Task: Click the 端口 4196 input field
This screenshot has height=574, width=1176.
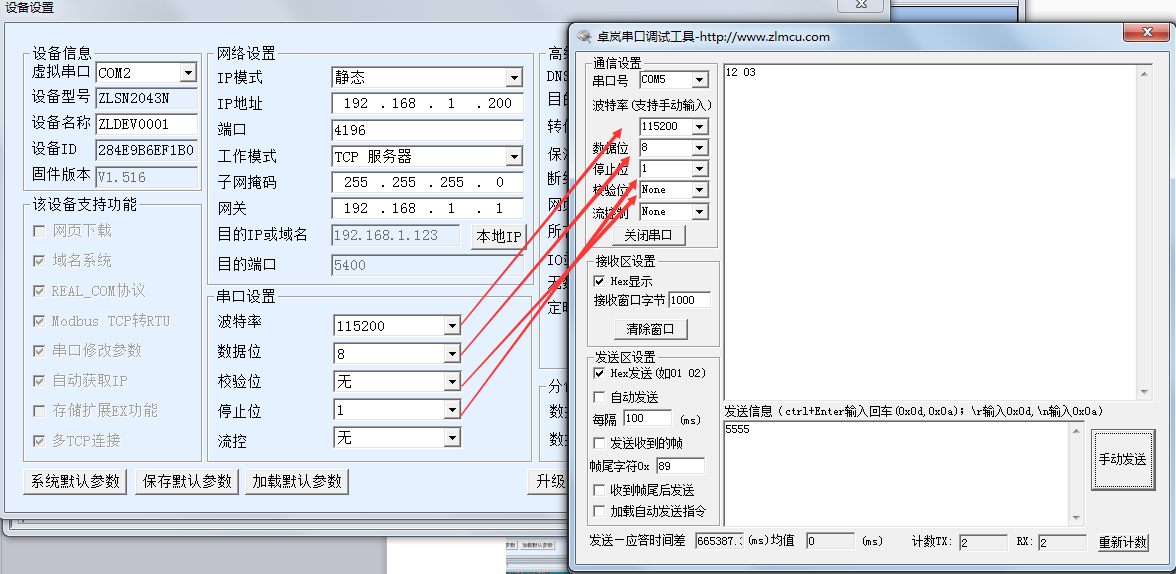Action: tap(427, 131)
